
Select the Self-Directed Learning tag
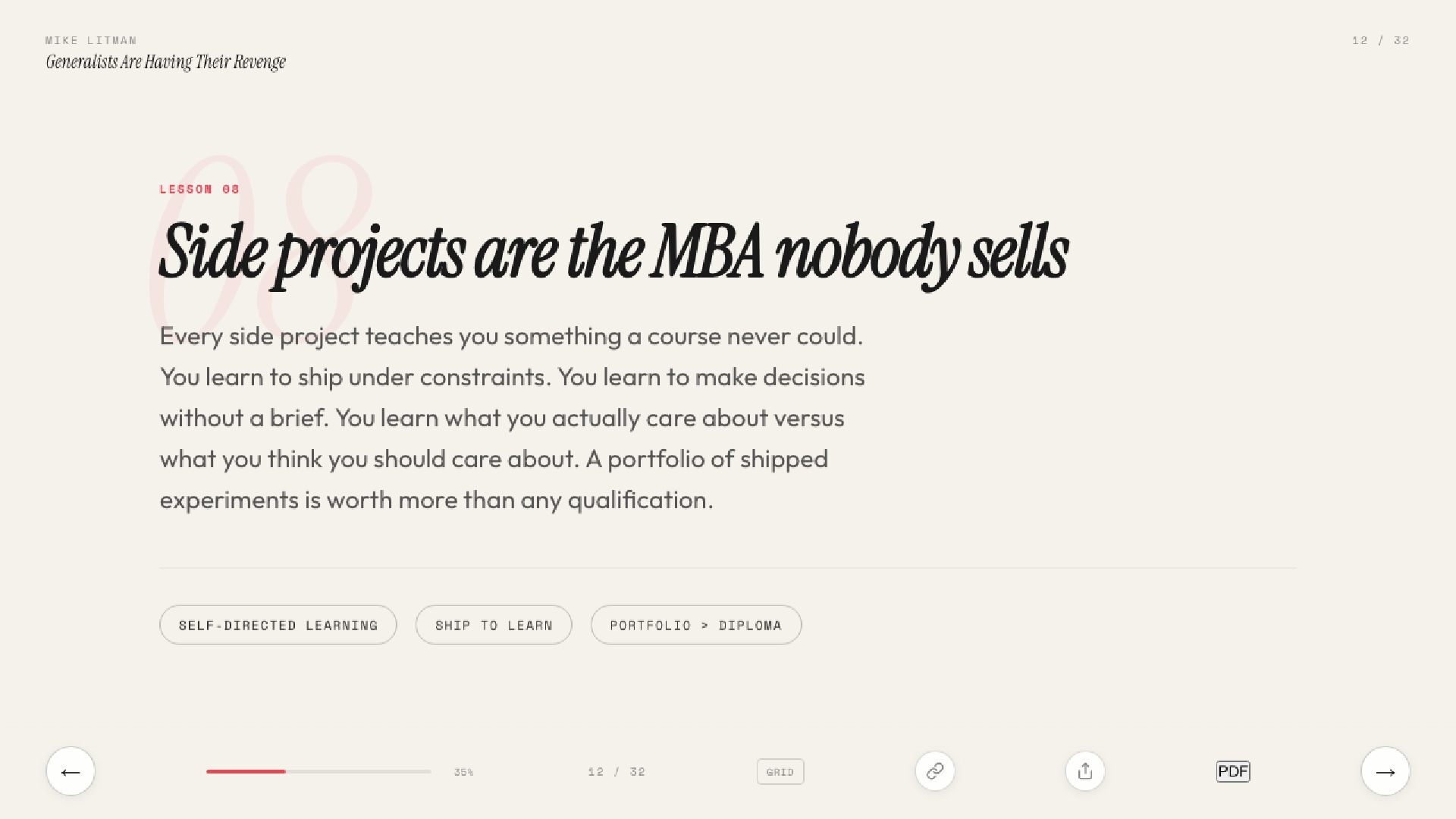pyautogui.click(x=278, y=625)
